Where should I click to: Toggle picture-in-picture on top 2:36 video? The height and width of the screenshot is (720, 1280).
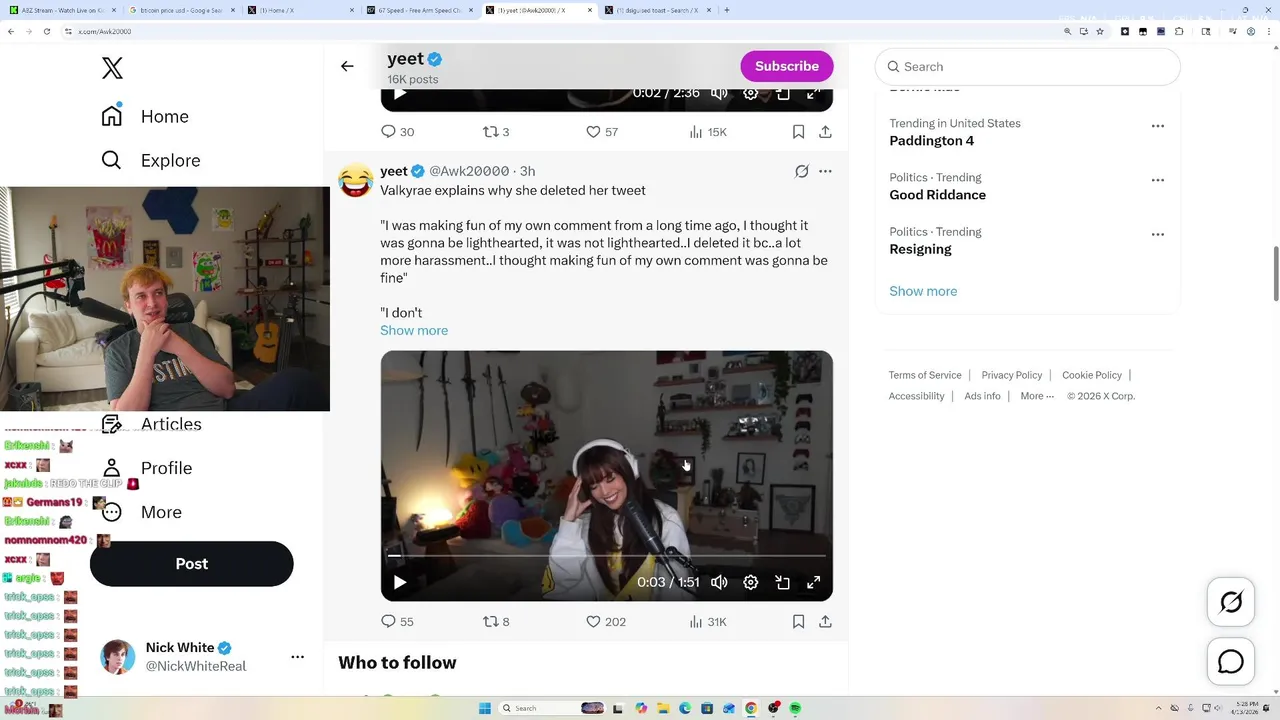(x=783, y=93)
